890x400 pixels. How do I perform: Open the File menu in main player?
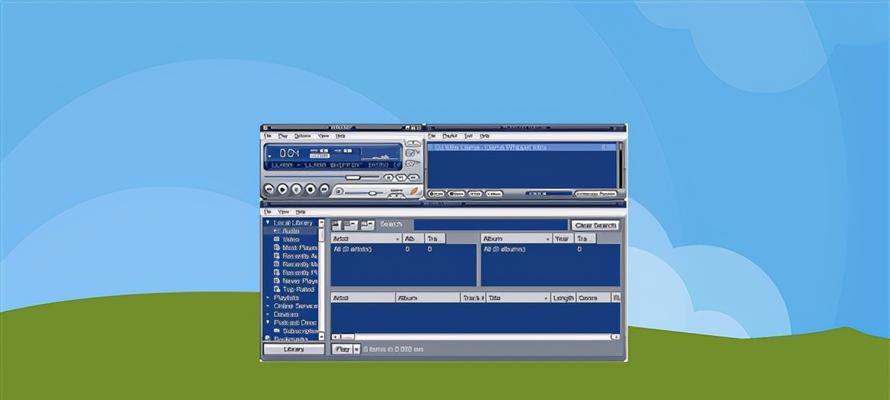coord(267,136)
